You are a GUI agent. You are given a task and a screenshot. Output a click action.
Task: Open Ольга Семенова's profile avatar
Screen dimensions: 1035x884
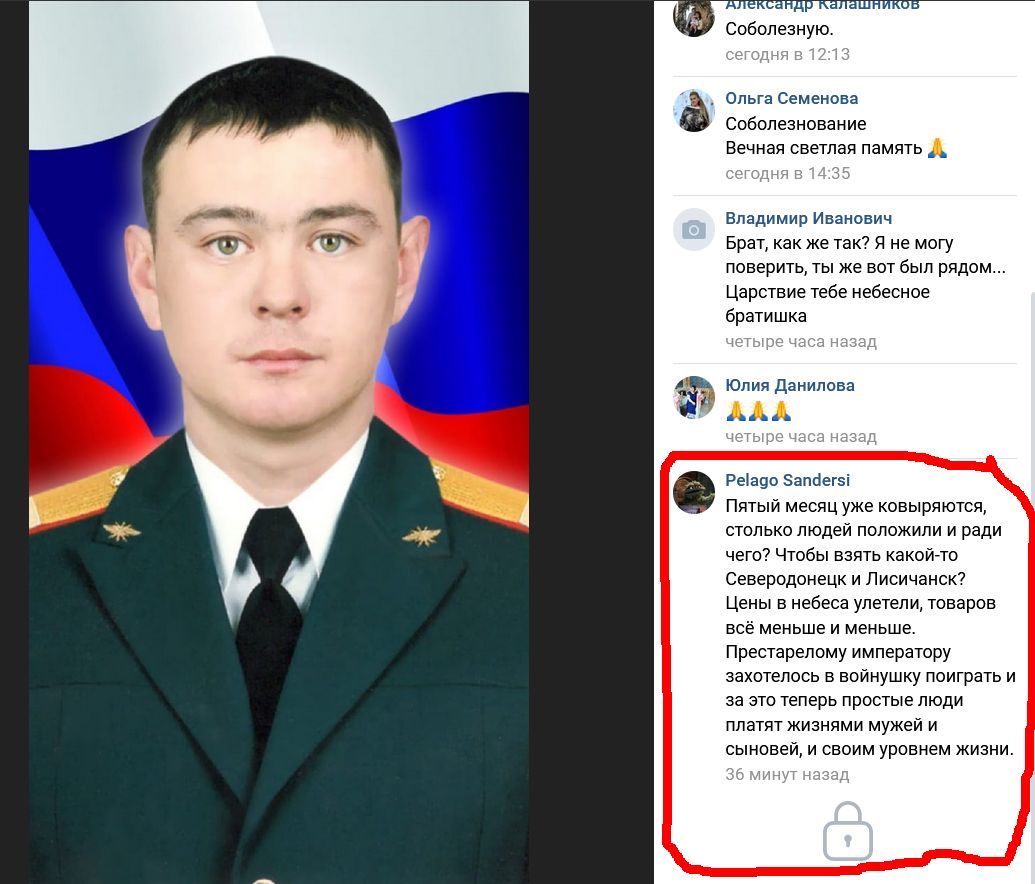[x=693, y=110]
